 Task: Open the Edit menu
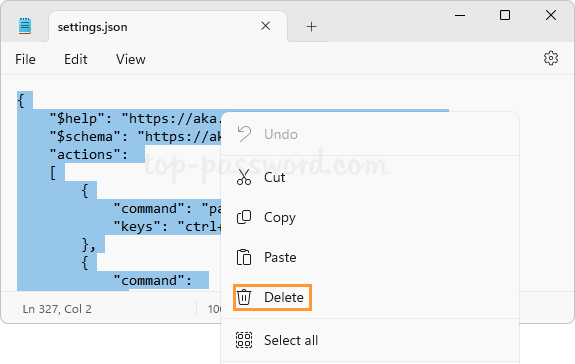pos(76,59)
